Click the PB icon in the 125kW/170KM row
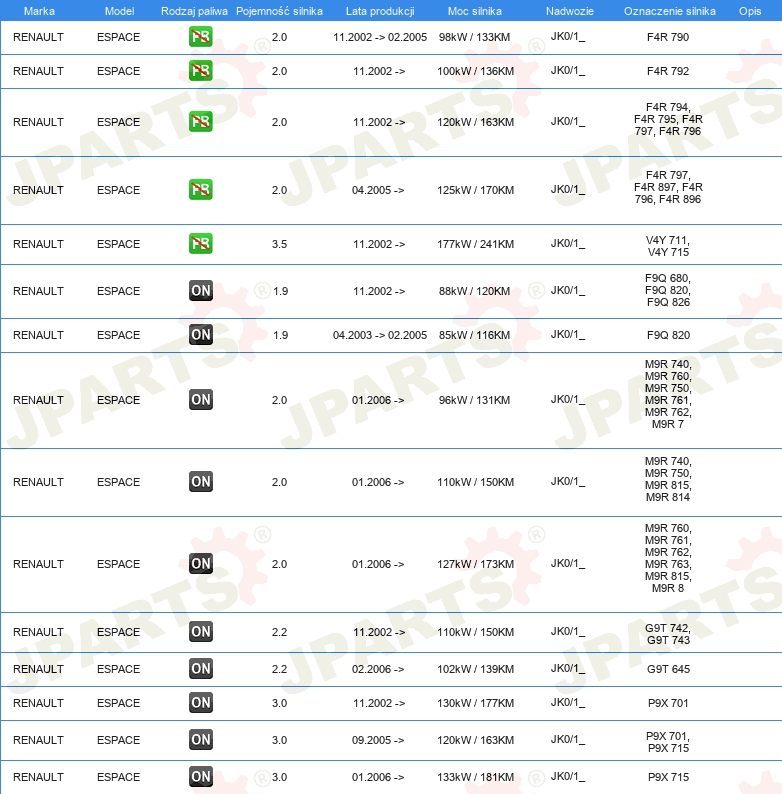The height and width of the screenshot is (794, 782). 200,190
